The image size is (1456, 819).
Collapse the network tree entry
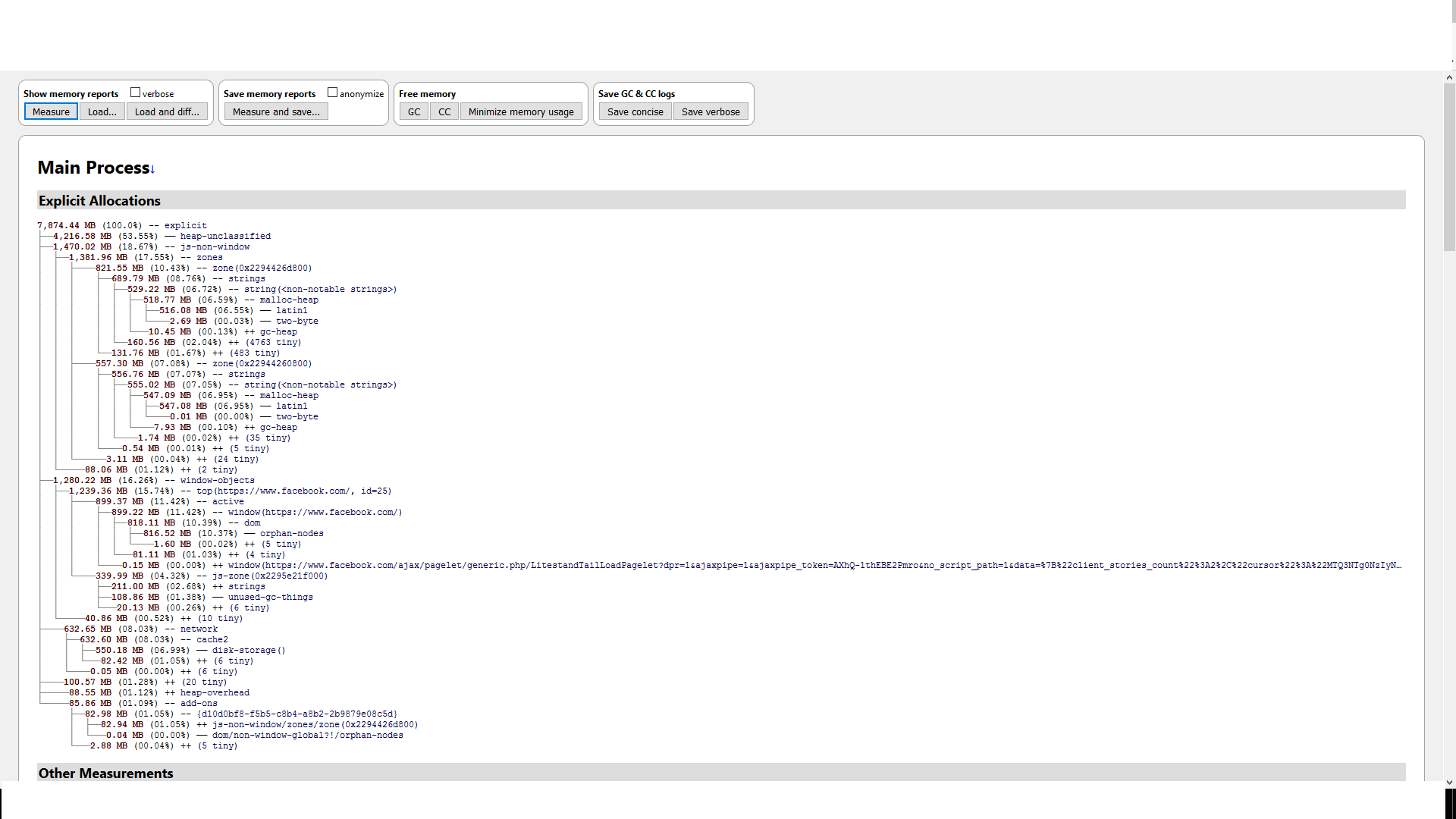[199, 629]
